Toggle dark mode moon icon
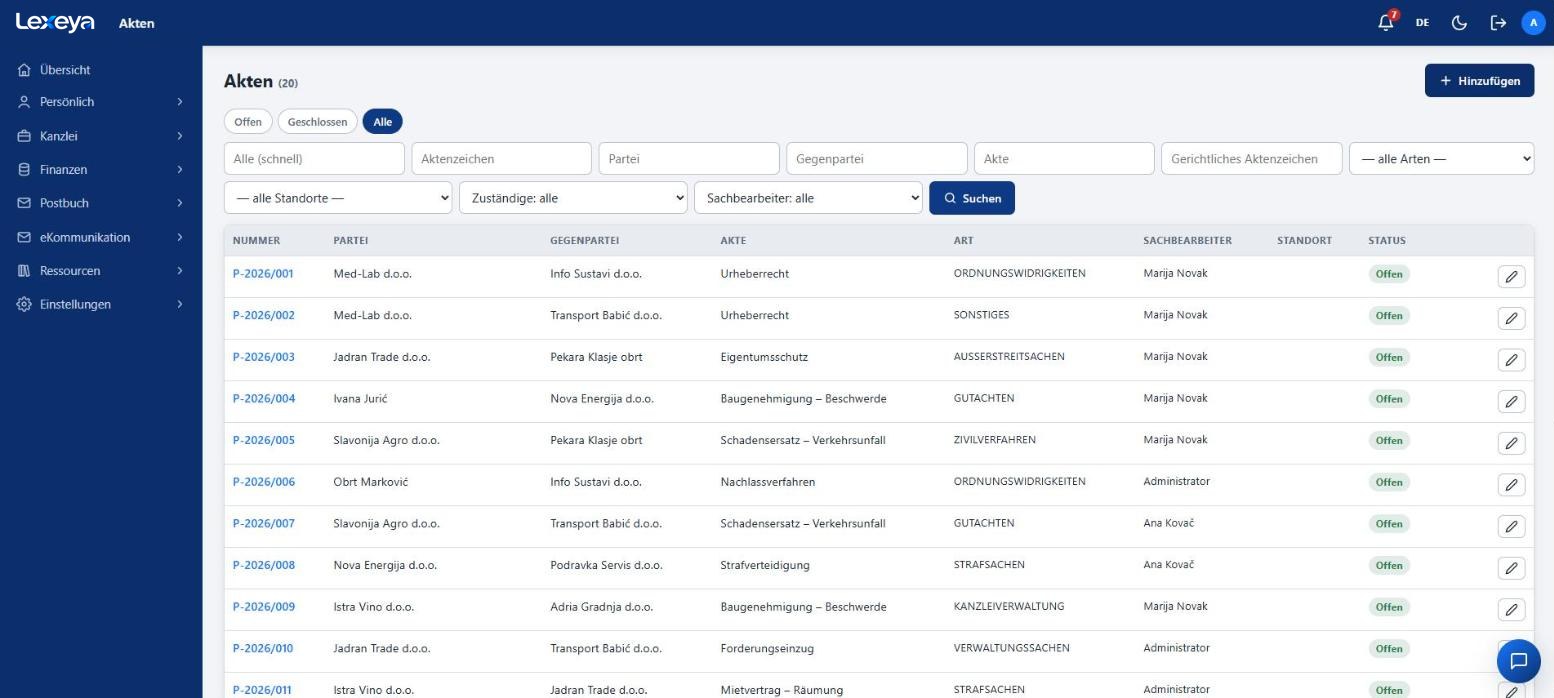 (1459, 23)
